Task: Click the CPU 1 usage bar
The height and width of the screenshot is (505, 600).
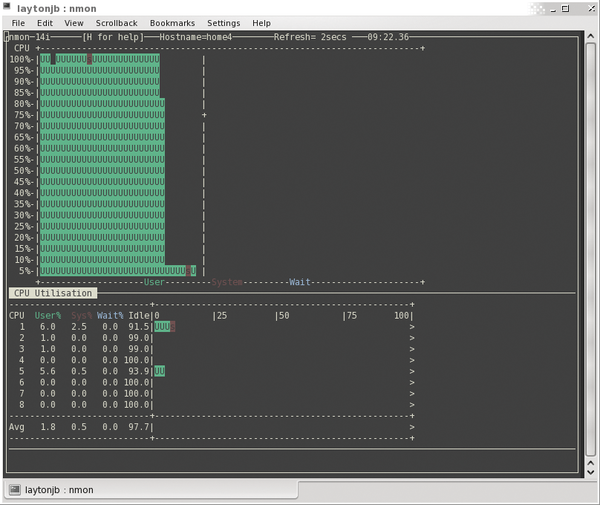Action: click(x=165, y=327)
